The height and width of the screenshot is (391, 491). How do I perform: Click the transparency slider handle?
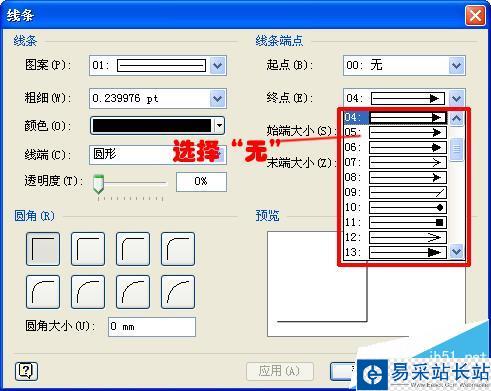click(98, 184)
